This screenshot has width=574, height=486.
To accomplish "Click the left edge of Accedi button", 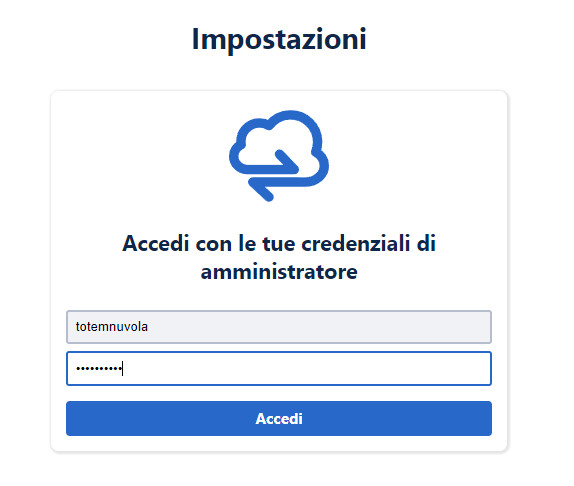I will [x=70, y=418].
